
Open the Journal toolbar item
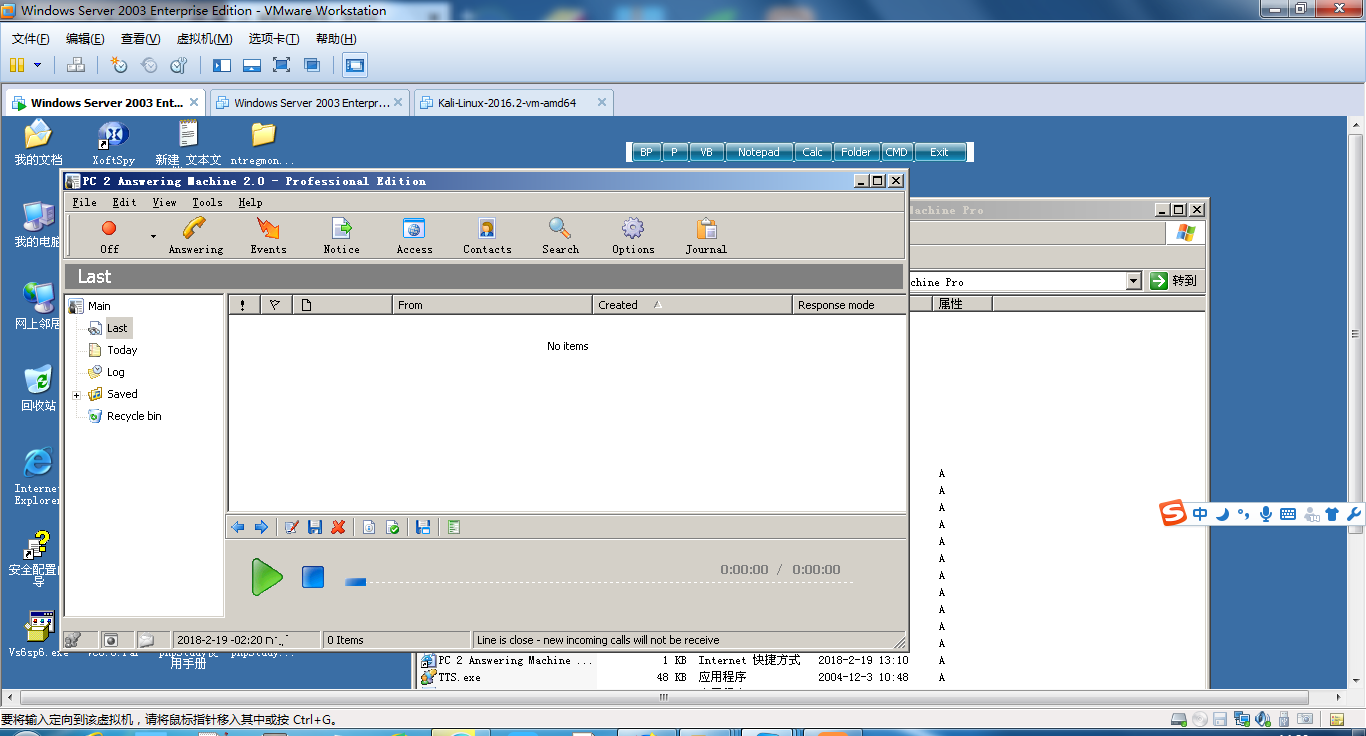point(706,236)
